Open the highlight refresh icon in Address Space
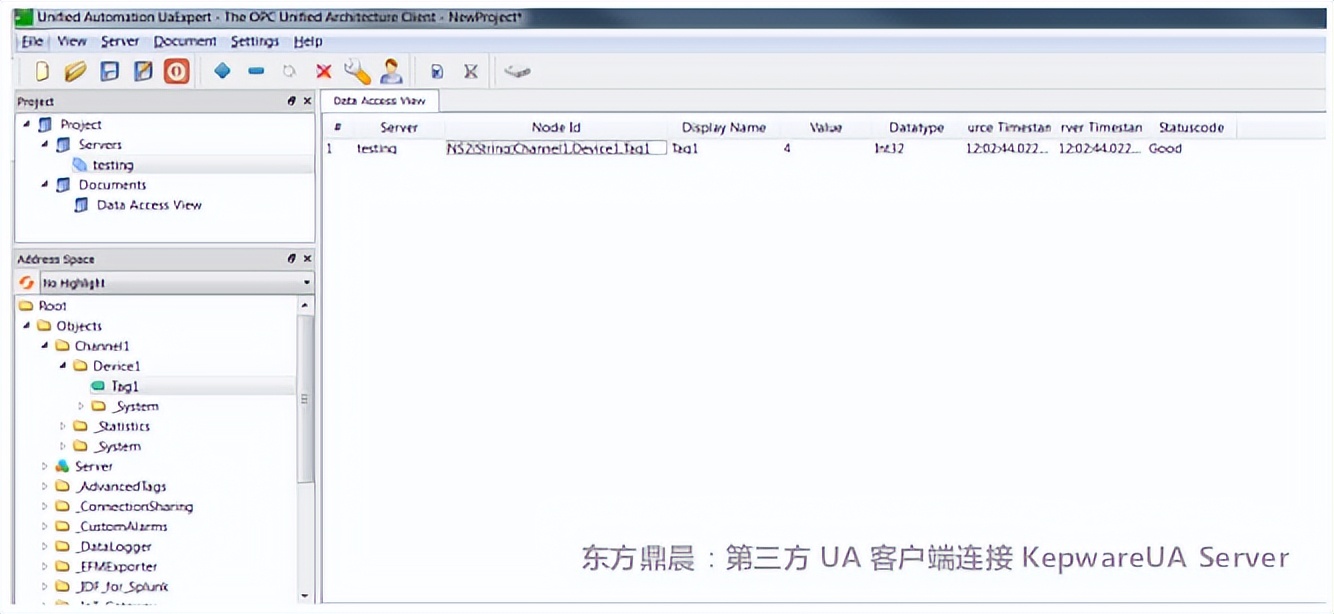Image resolution: width=1334 pixels, height=614 pixels. tap(25, 283)
